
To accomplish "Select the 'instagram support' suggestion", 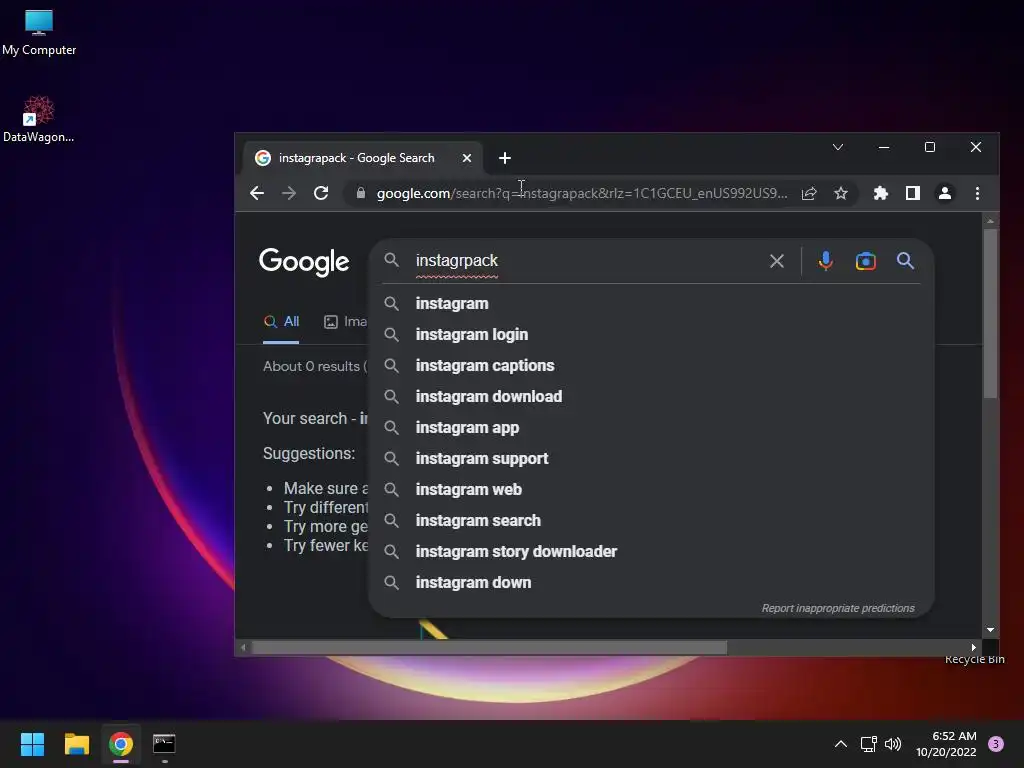I will coord(651,458).
